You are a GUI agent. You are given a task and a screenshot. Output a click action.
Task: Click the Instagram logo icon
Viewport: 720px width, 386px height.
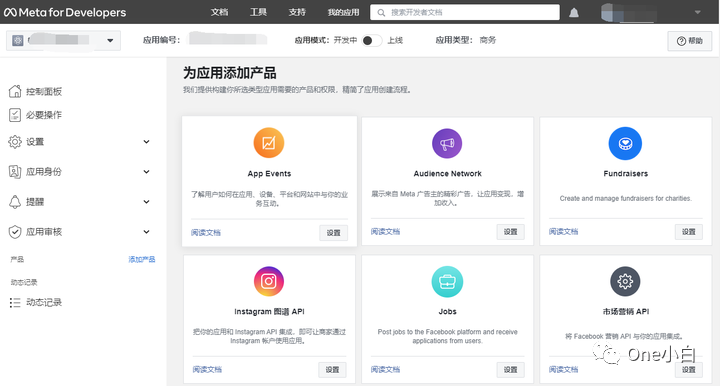click(269, 281)
